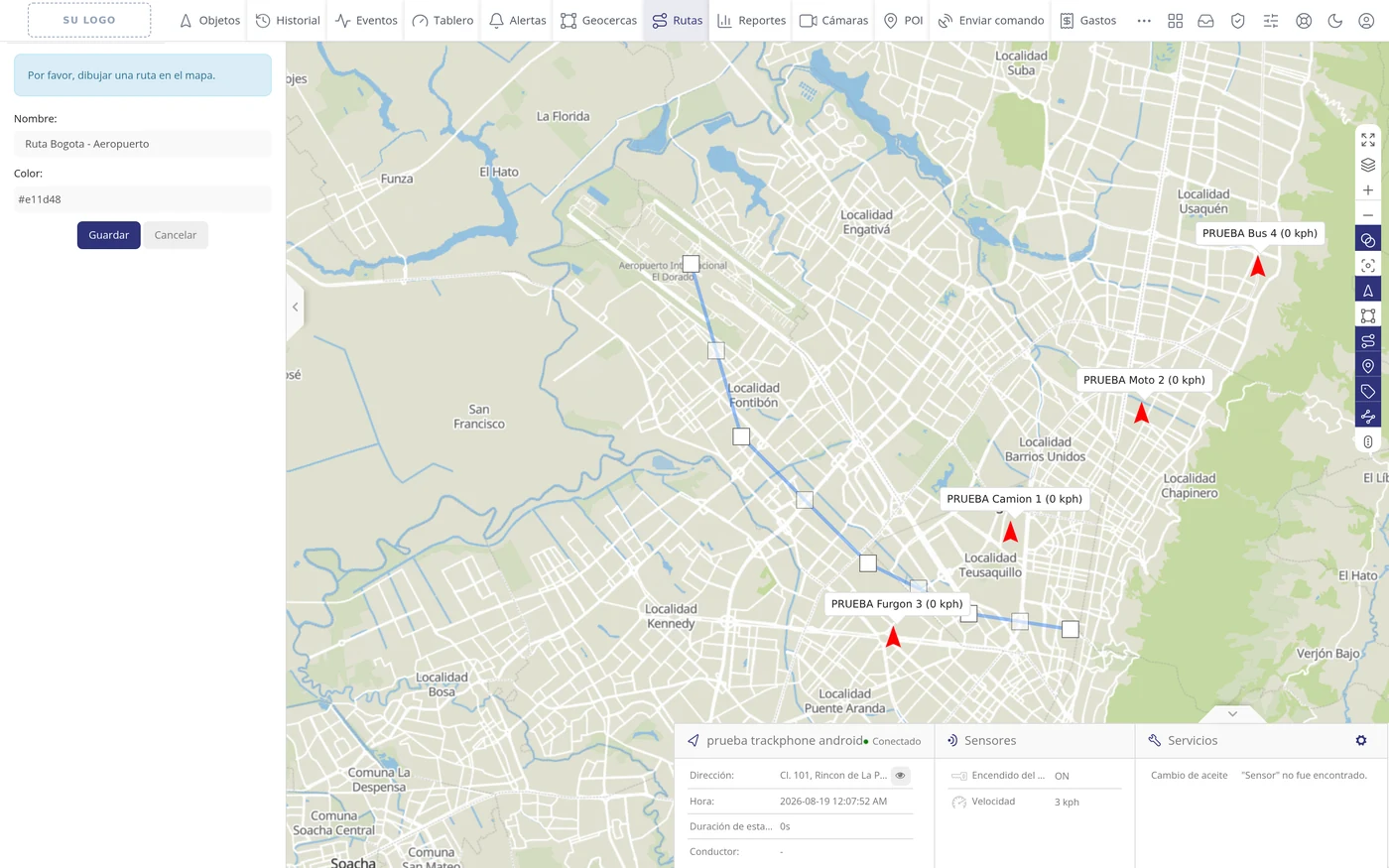Open the grid apps icon
1389x868 pixels.
pyautogui.click(x=1176, y=20)
